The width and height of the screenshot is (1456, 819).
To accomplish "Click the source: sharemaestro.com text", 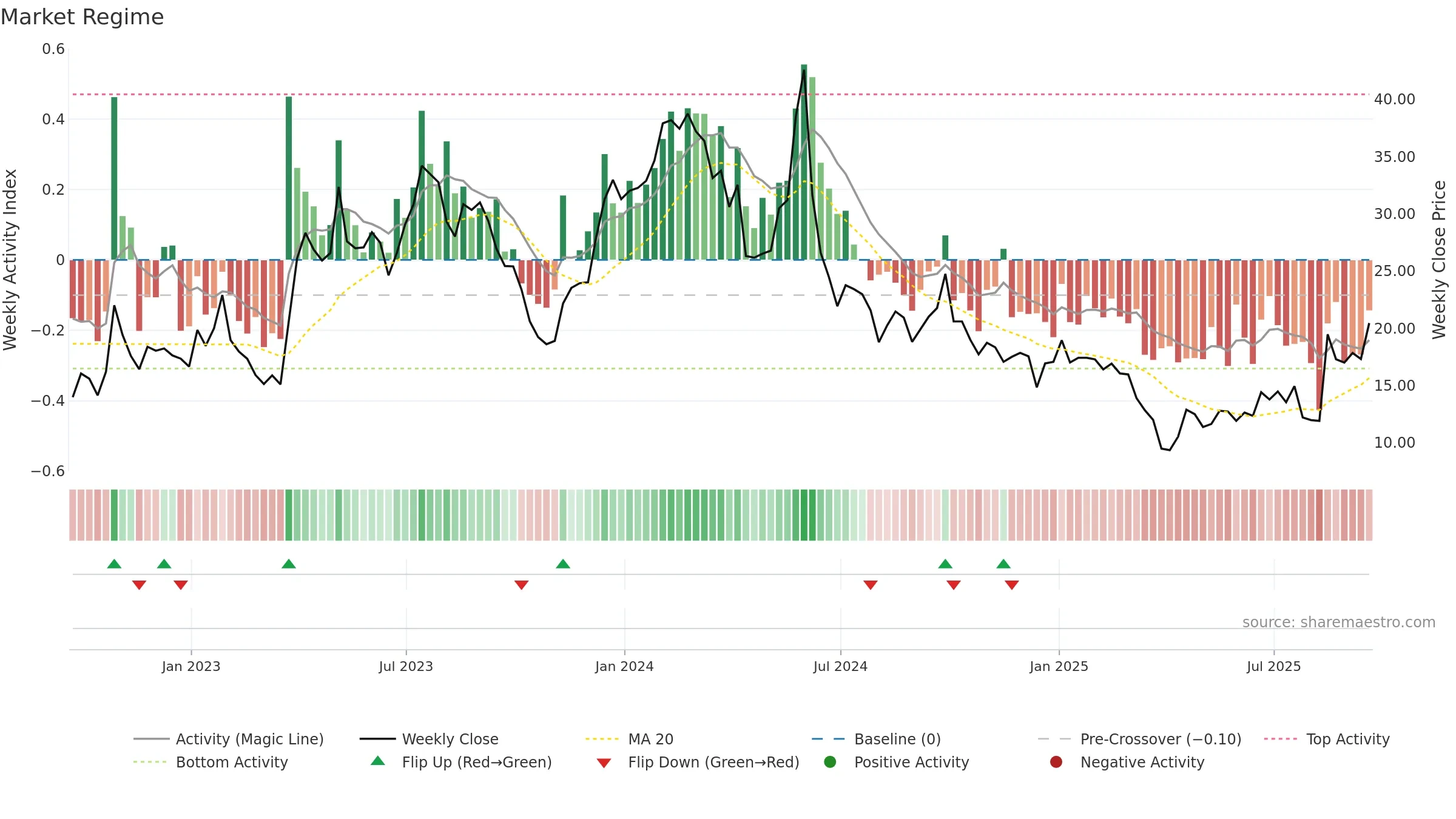I will (1339, 622).
